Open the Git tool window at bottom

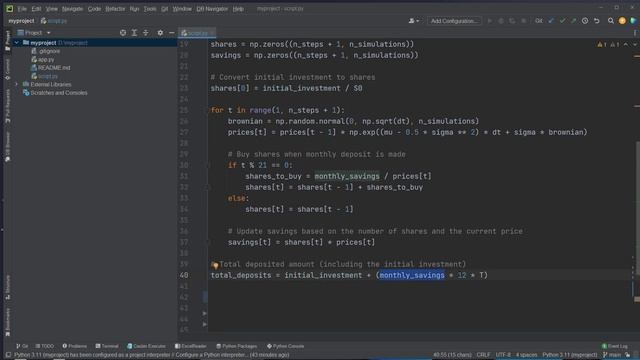(x=22, y=346)
